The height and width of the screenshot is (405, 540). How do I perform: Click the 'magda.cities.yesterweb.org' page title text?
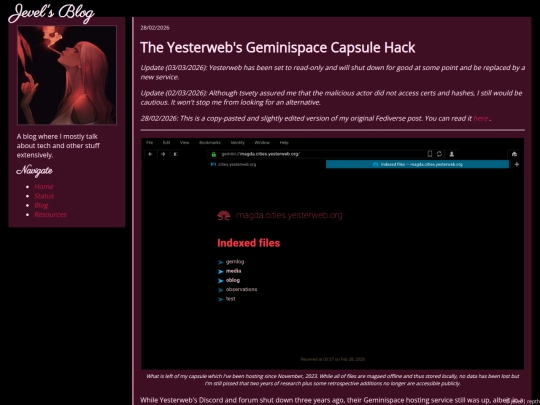click(289, 216)
